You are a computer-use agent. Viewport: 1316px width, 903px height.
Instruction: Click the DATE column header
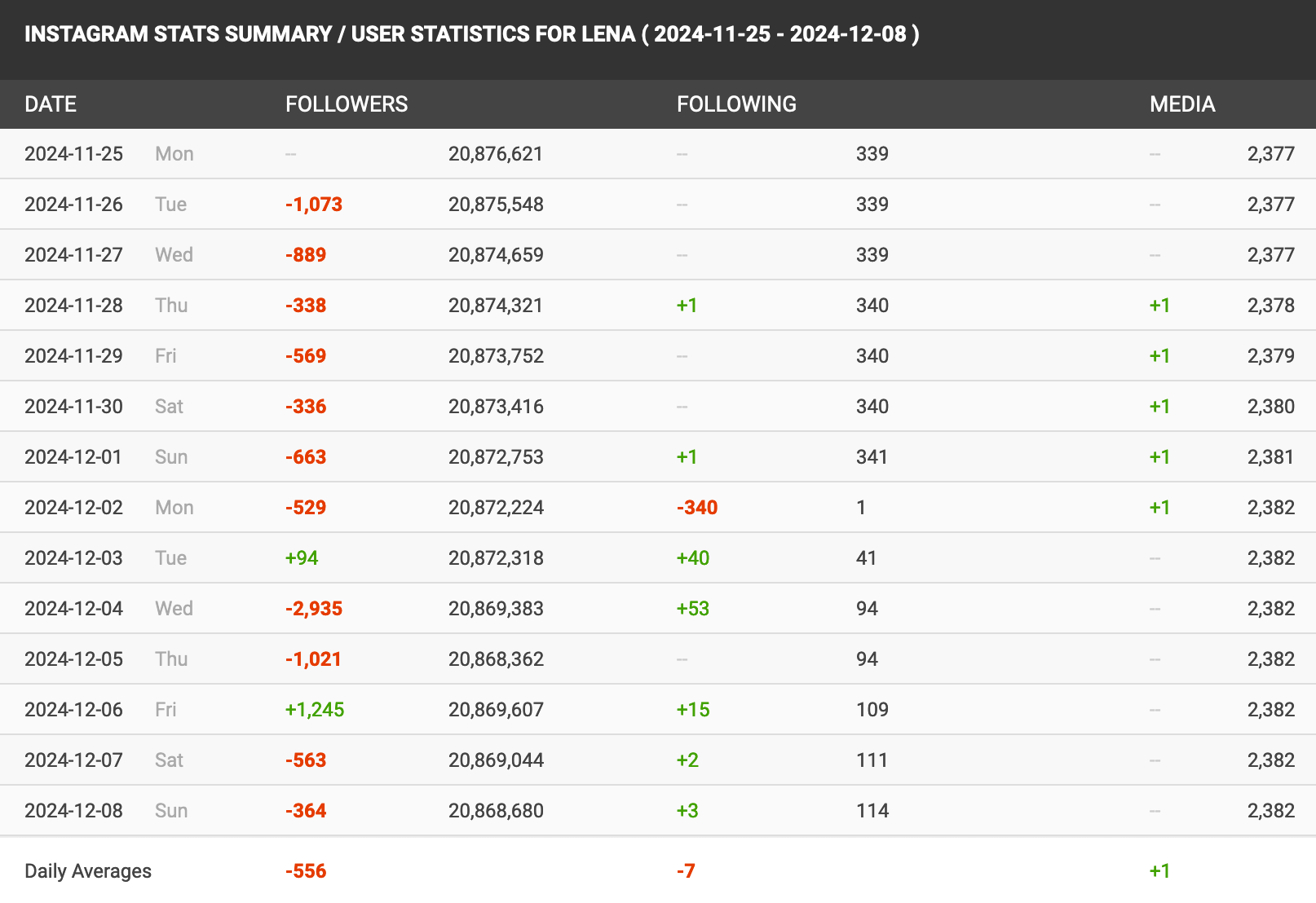click(x=51, y=104)
